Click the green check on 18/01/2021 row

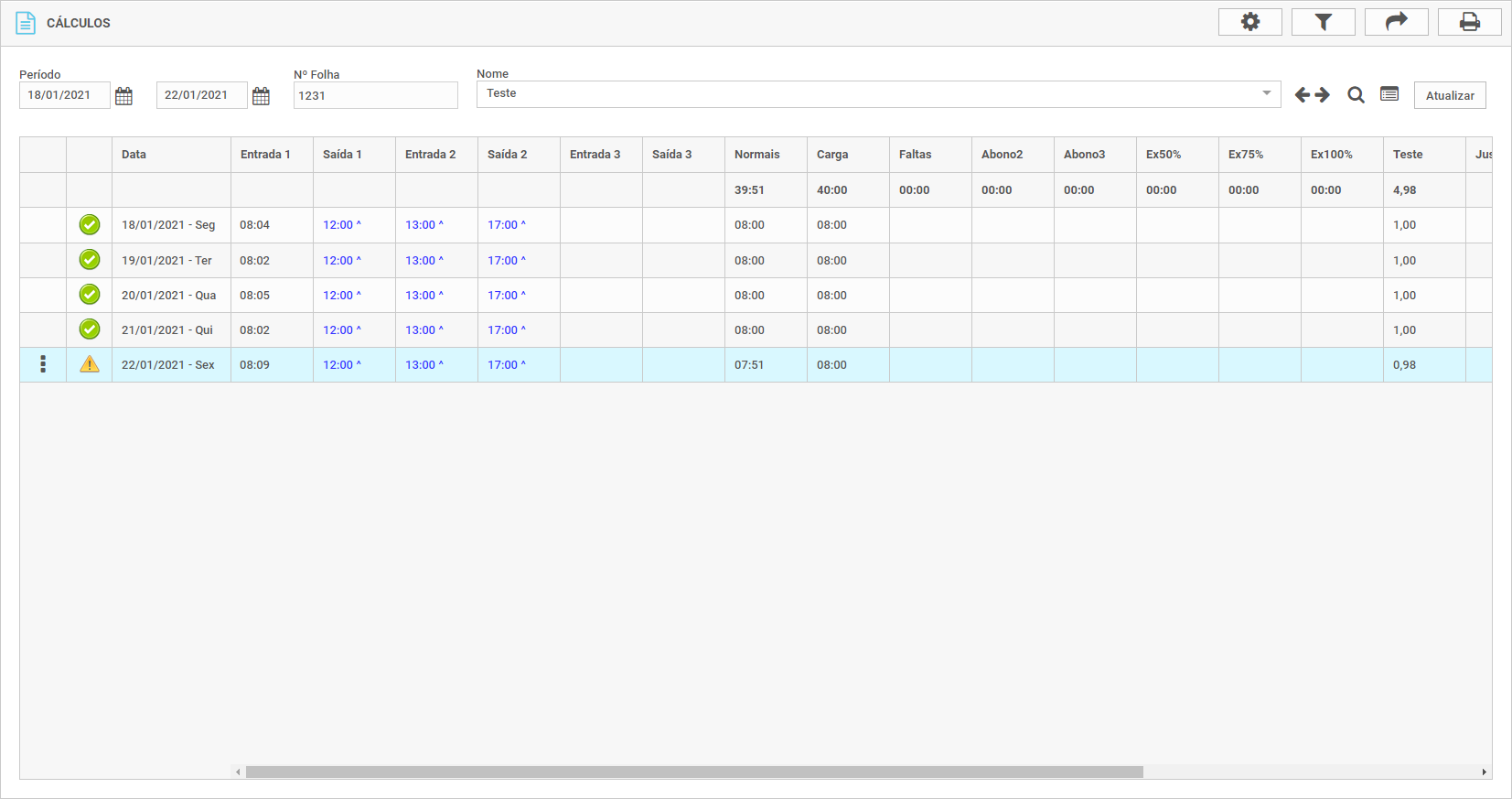pos(90,224)
